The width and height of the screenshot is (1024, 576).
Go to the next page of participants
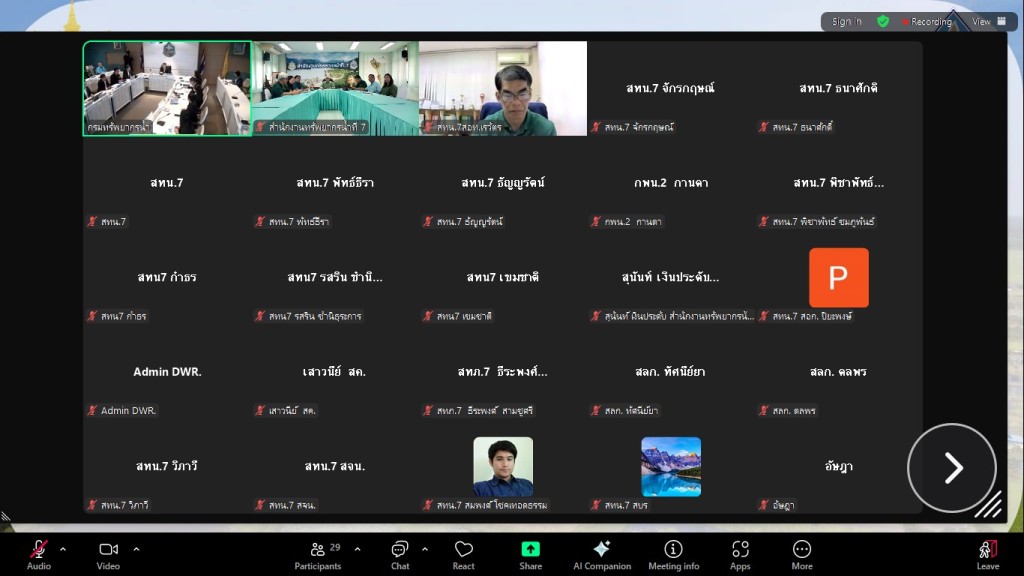click(x=952, y=468)
